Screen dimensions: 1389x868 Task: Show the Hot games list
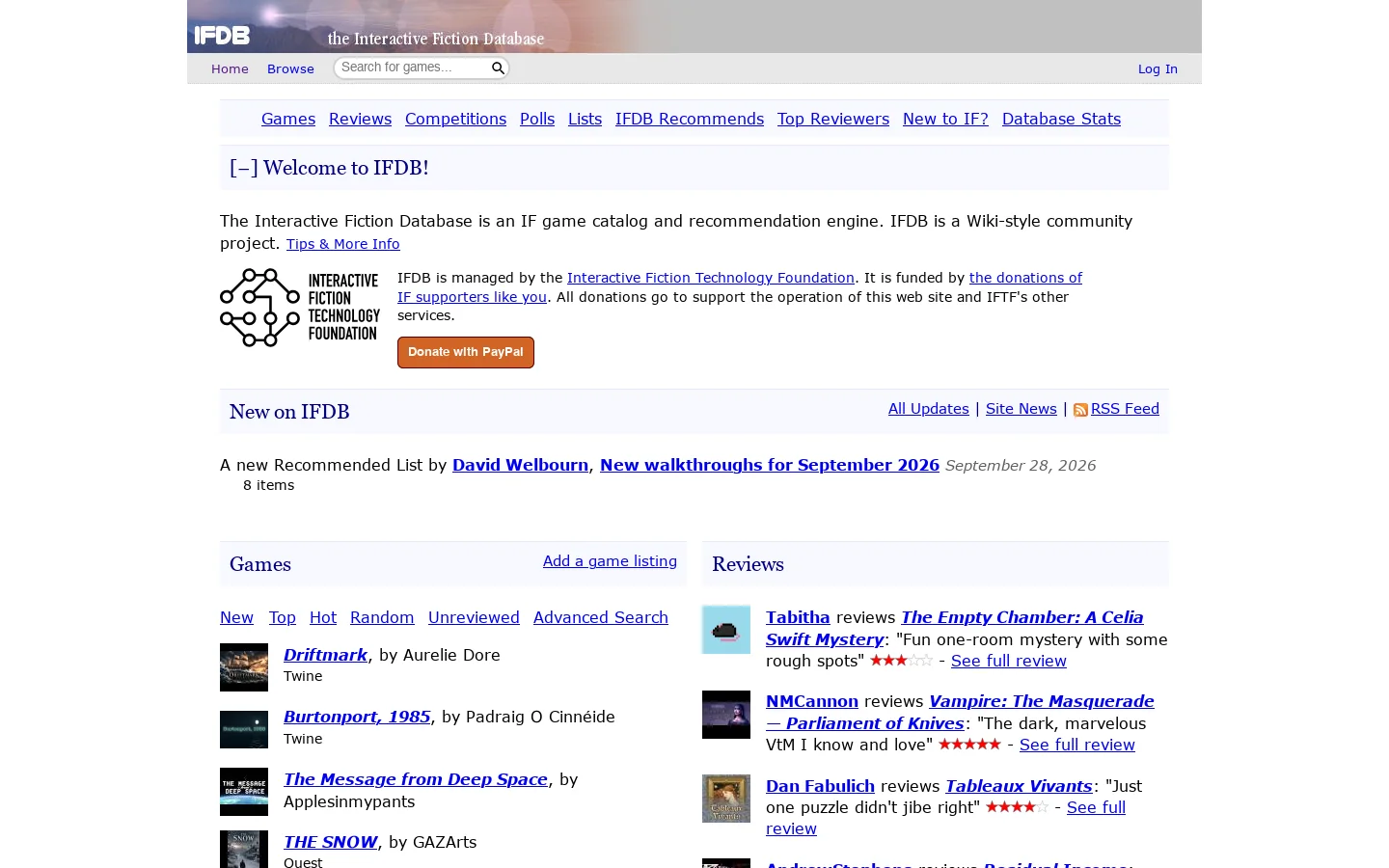pyautogui.click(x=323, y=617)
